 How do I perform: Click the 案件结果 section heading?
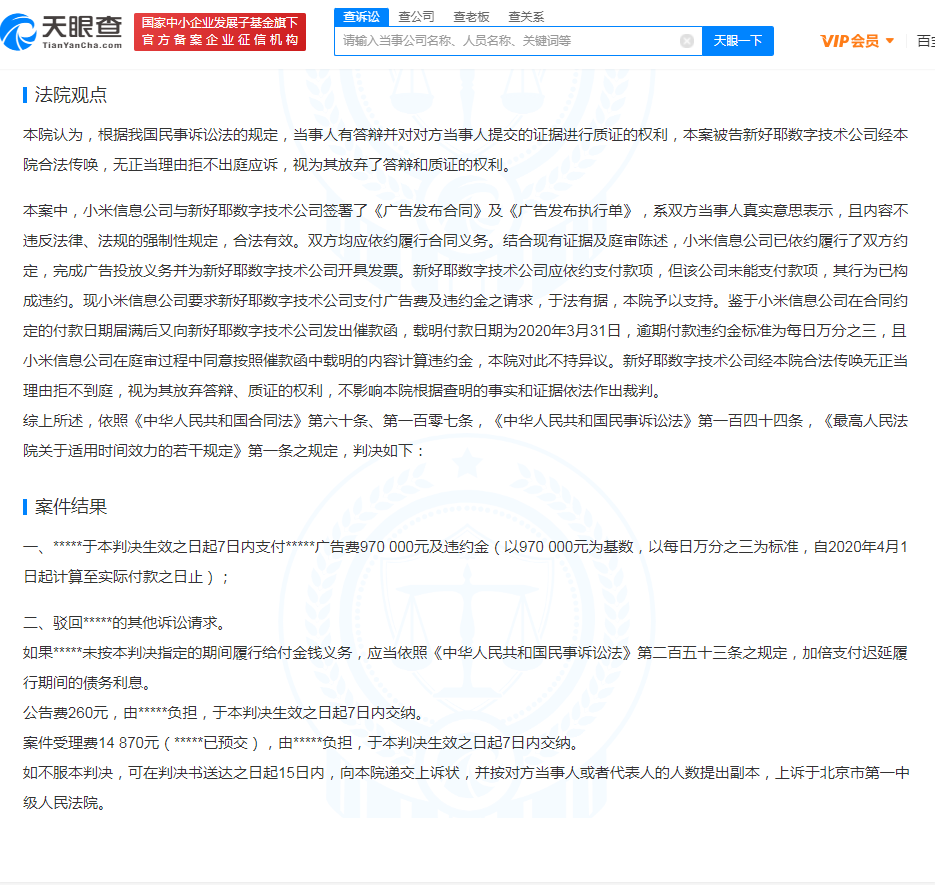[x=70, y=507]
